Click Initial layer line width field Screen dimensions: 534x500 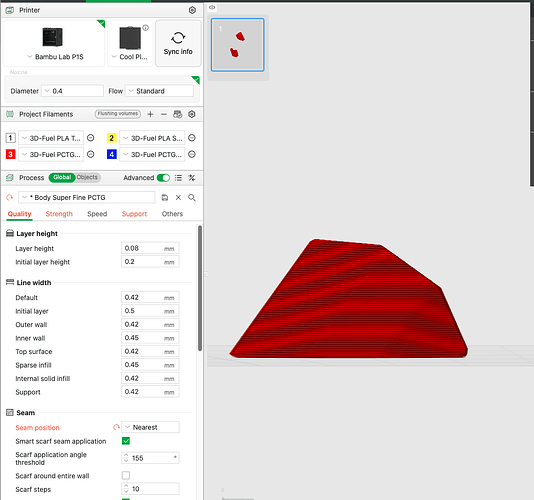click(150, 311)
